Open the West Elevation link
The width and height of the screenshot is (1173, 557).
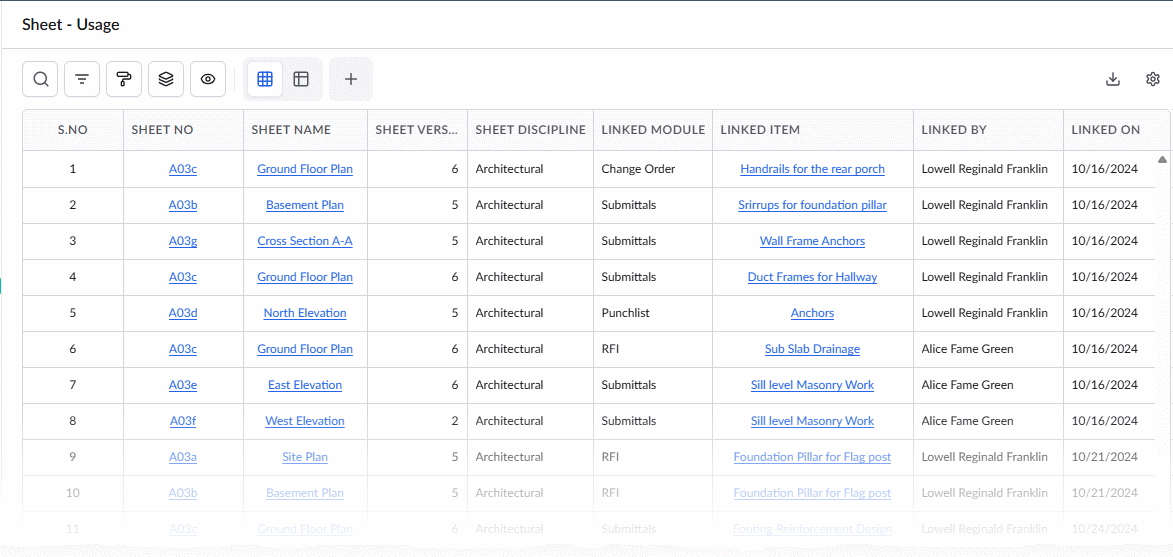(x=305, y=421)
